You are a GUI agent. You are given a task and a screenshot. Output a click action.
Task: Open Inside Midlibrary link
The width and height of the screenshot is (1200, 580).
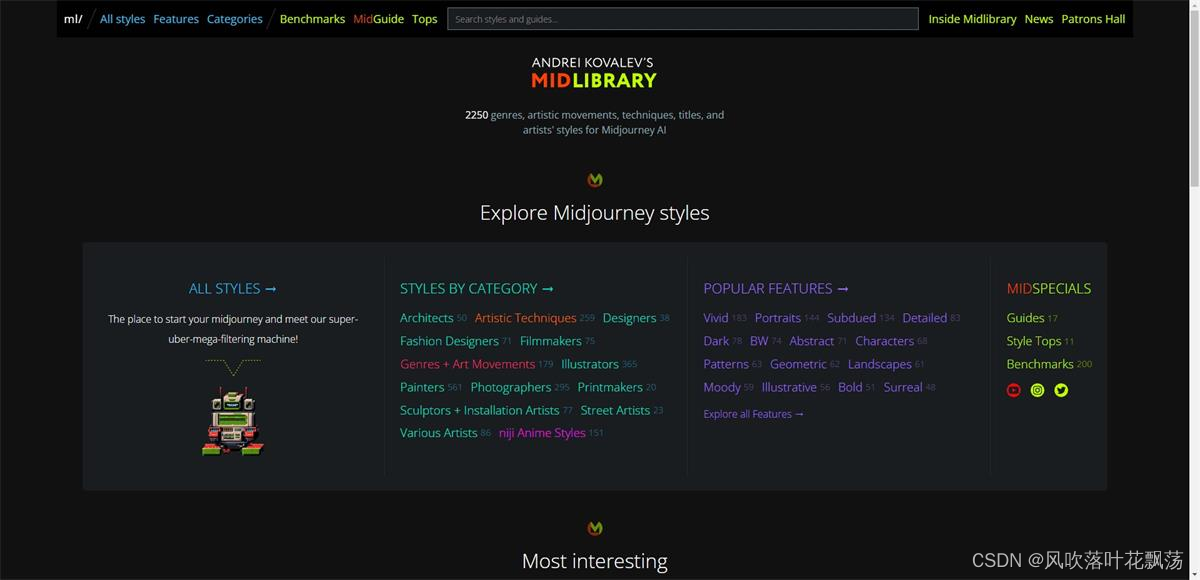[972, 19]
